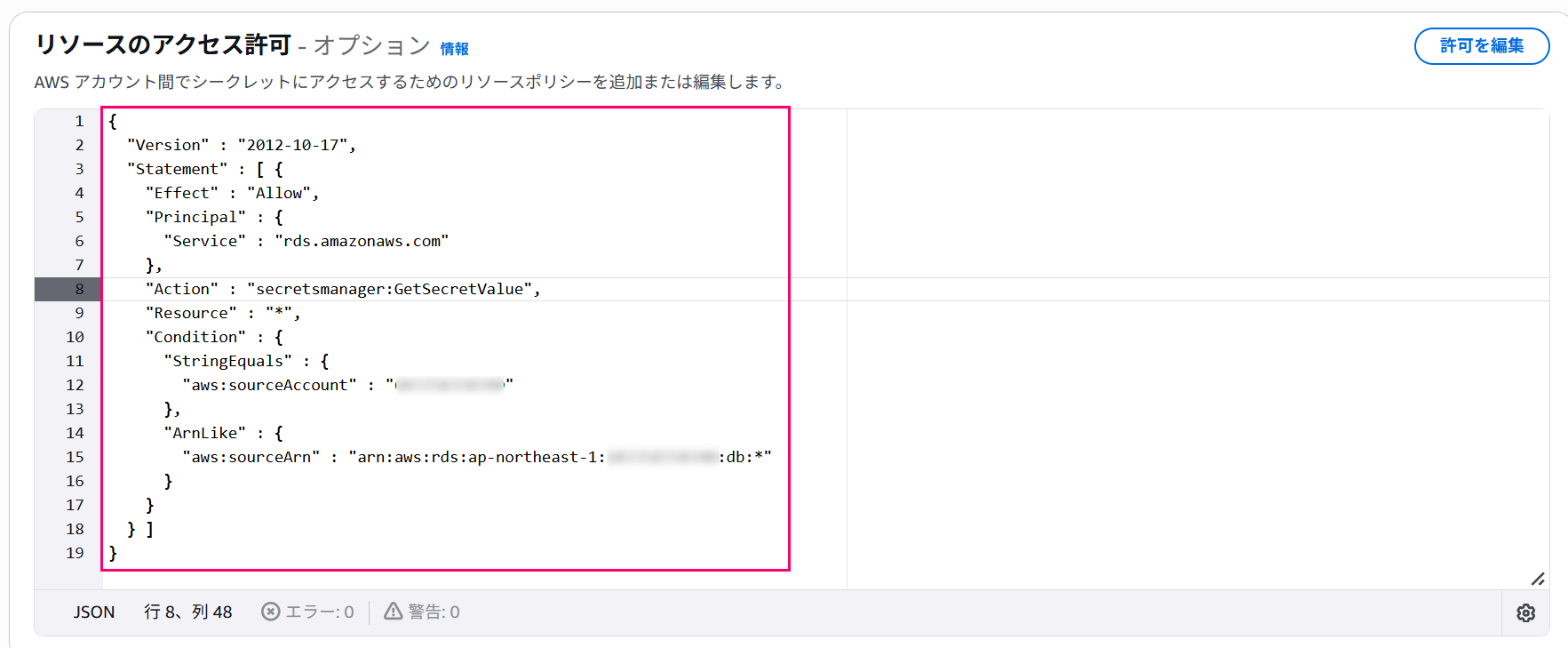Click the JSON language label
The width and height of the screenshot is (1568, 648).
[94, 612]
